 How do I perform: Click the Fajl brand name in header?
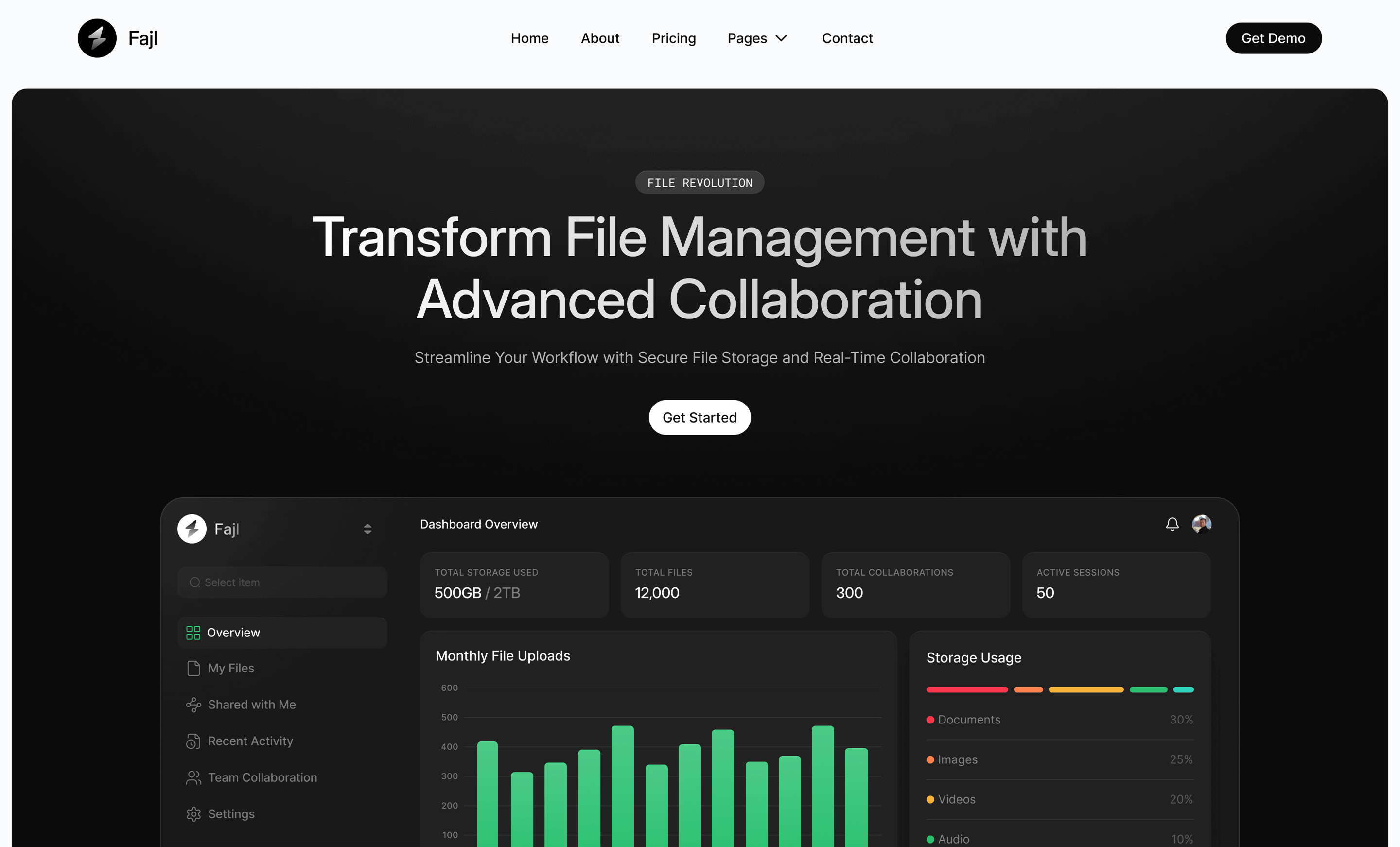click(x=142, y=38)
